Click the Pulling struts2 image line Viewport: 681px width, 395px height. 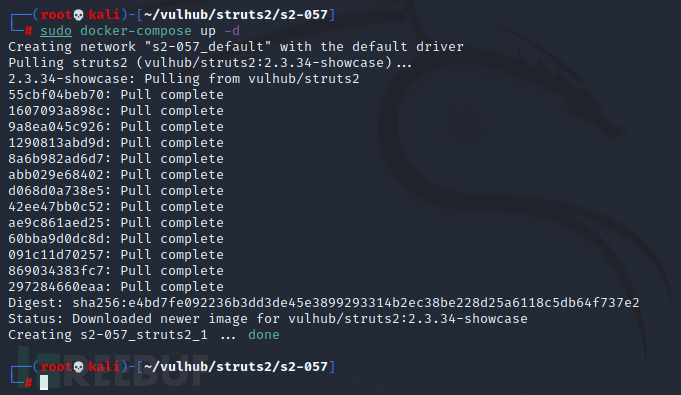tap(210, 63)
